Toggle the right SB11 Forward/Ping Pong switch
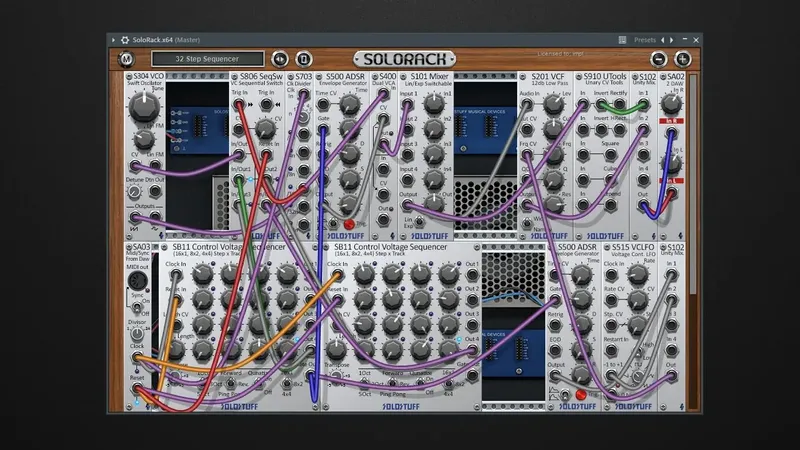This screenshot has width=800, height=450. 392,382
